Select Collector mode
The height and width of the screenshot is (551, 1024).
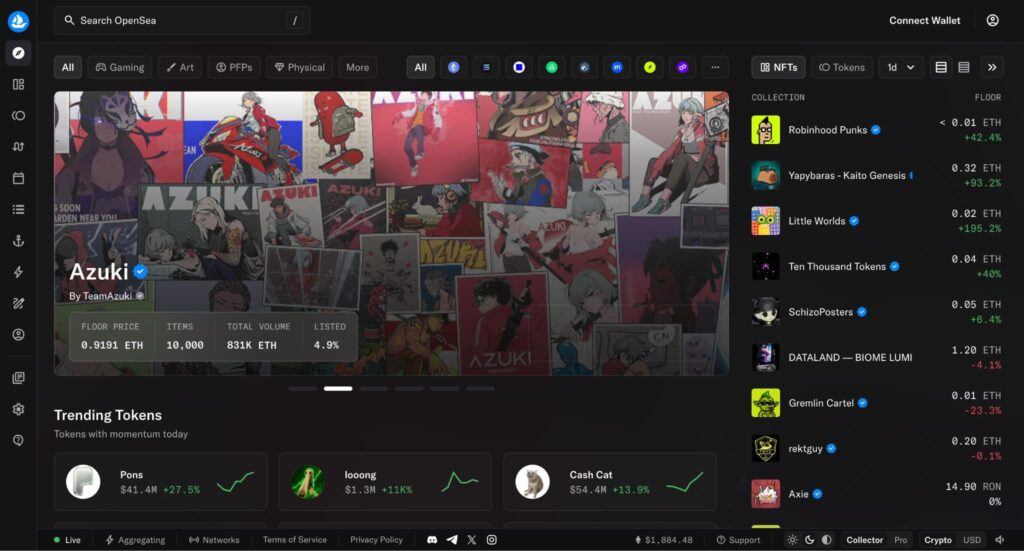pyautogui.click(x=865, y=540)
